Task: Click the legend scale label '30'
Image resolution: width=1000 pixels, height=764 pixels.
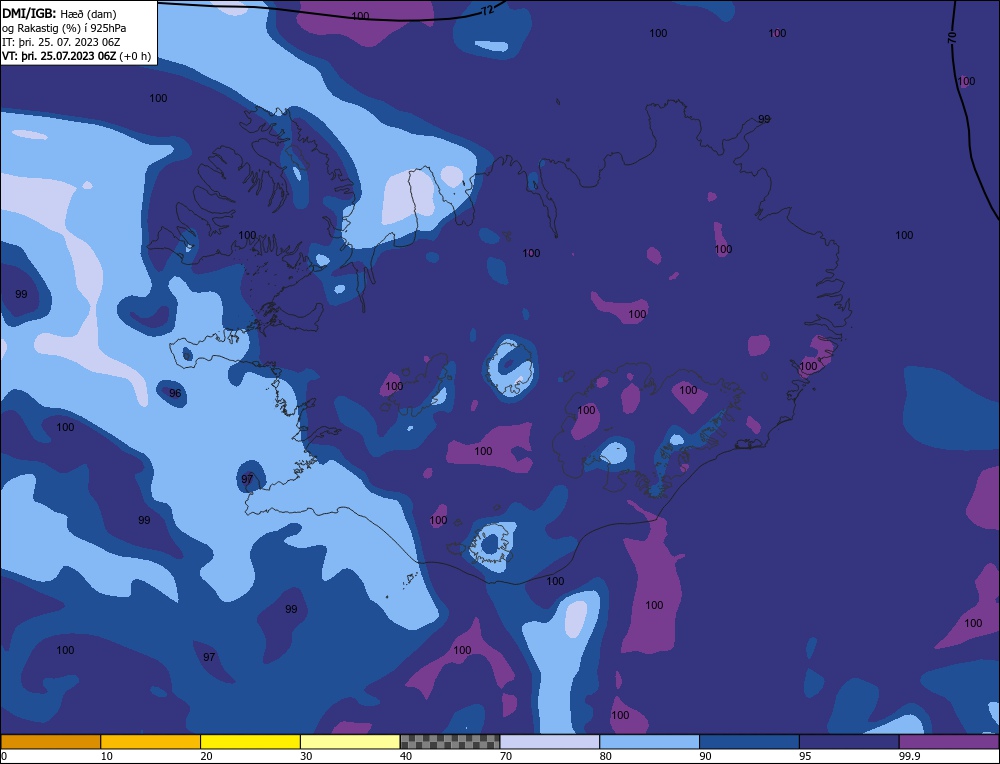Action: 306,756
